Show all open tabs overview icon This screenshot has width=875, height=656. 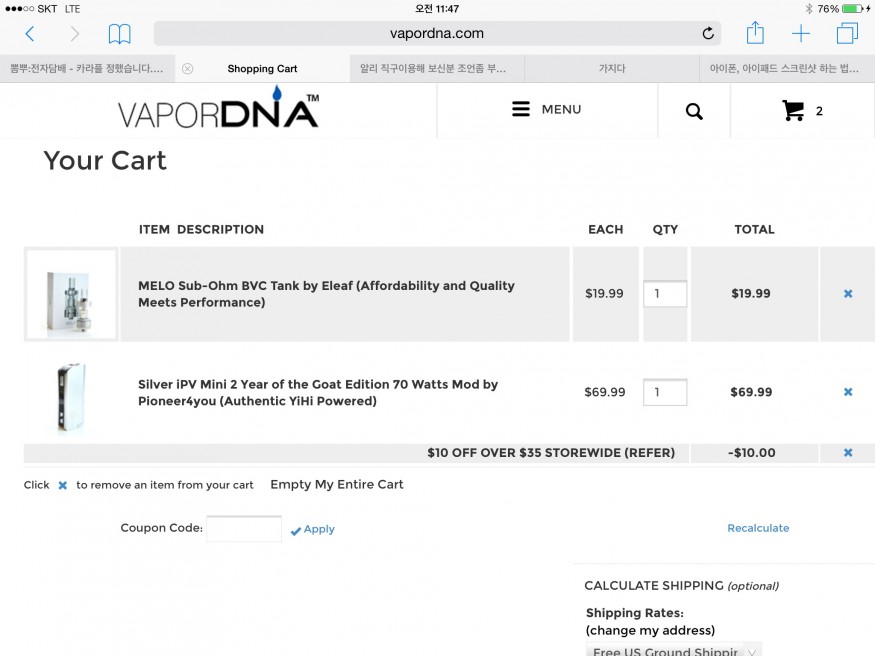[847, 33]
